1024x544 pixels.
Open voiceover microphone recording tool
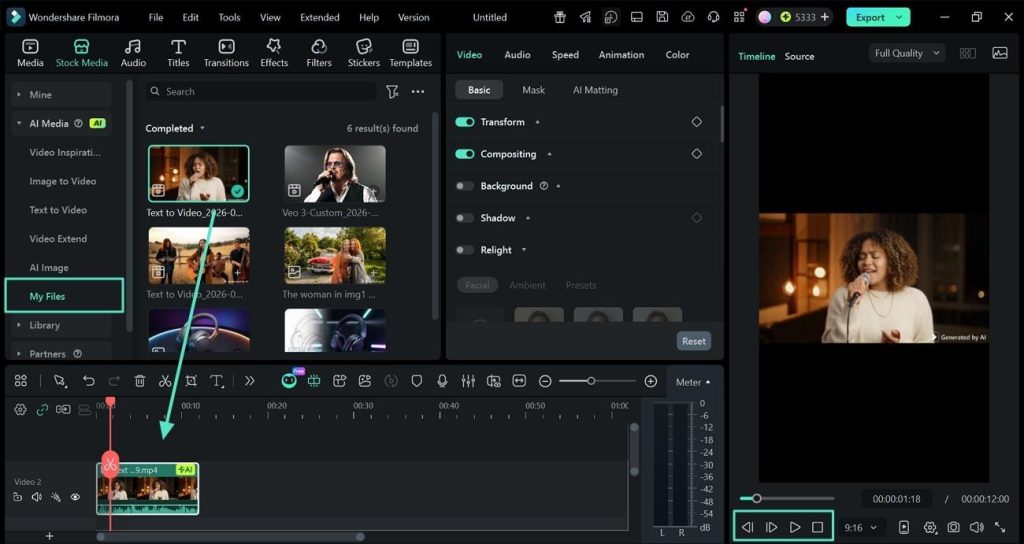(441, 381)
